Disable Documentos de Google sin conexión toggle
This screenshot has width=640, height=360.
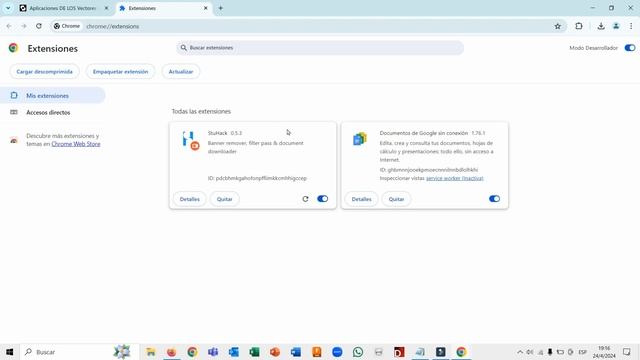(x=494, y=199)
